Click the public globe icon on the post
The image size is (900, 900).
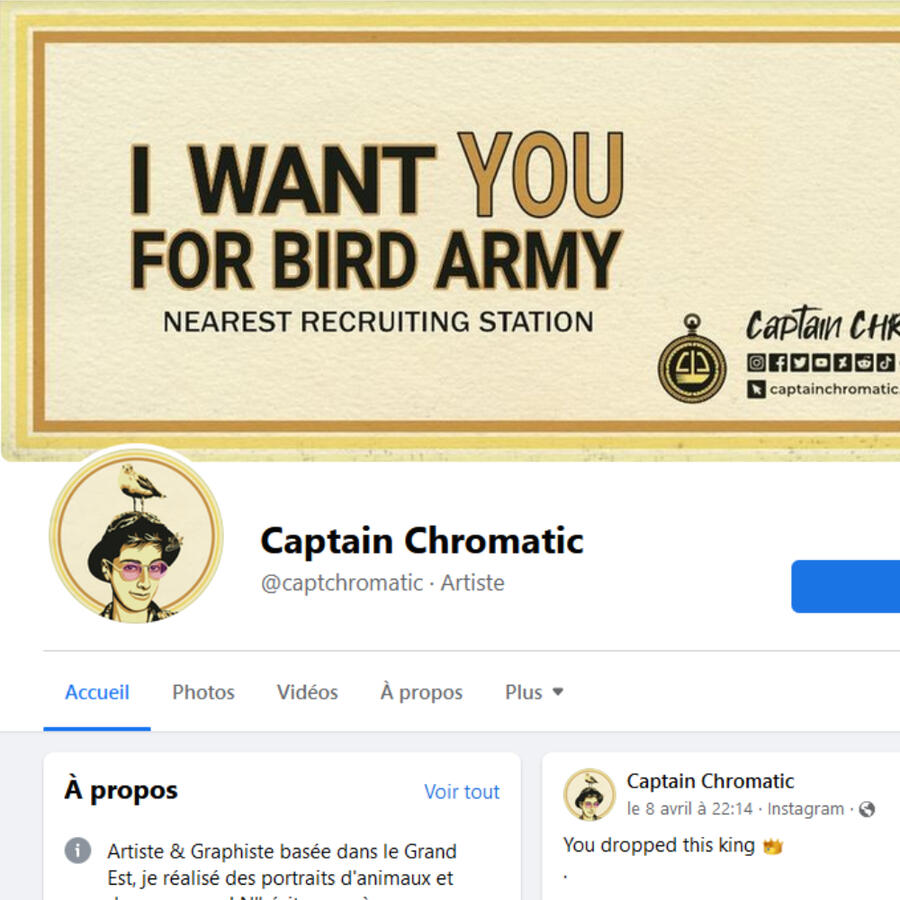(x=867, y=809)
